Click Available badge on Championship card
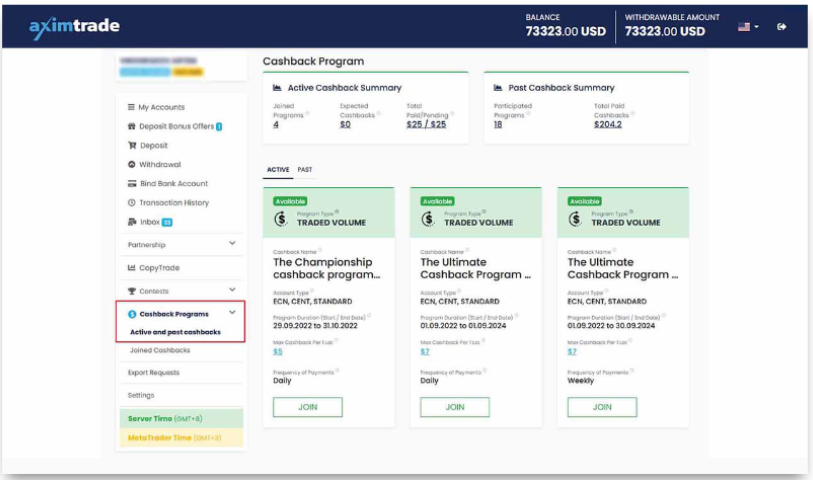The image size is (813, 480). point(290,201)
